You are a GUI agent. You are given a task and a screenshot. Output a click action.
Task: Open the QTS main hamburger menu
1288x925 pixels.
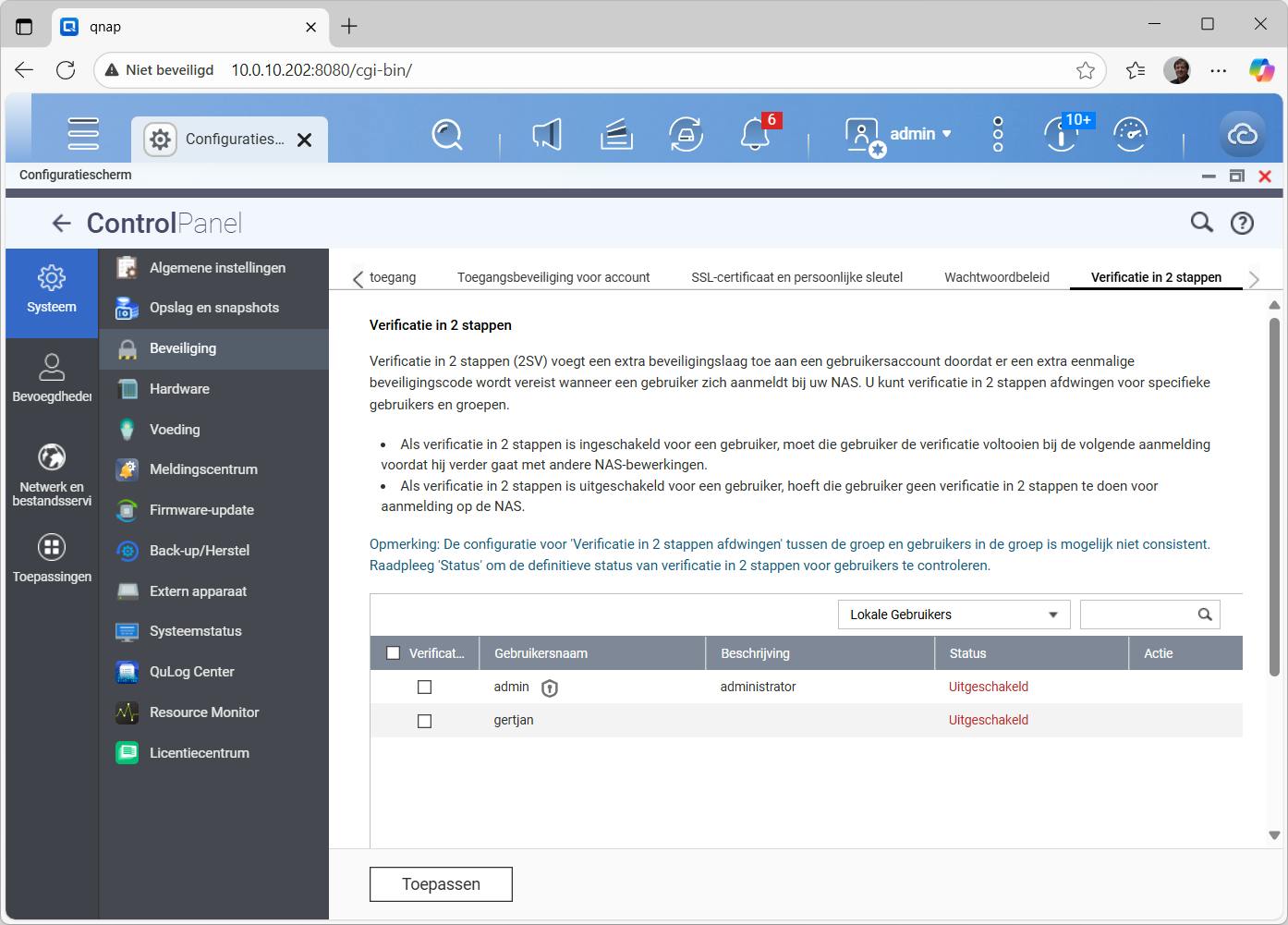tap(83, 134)
